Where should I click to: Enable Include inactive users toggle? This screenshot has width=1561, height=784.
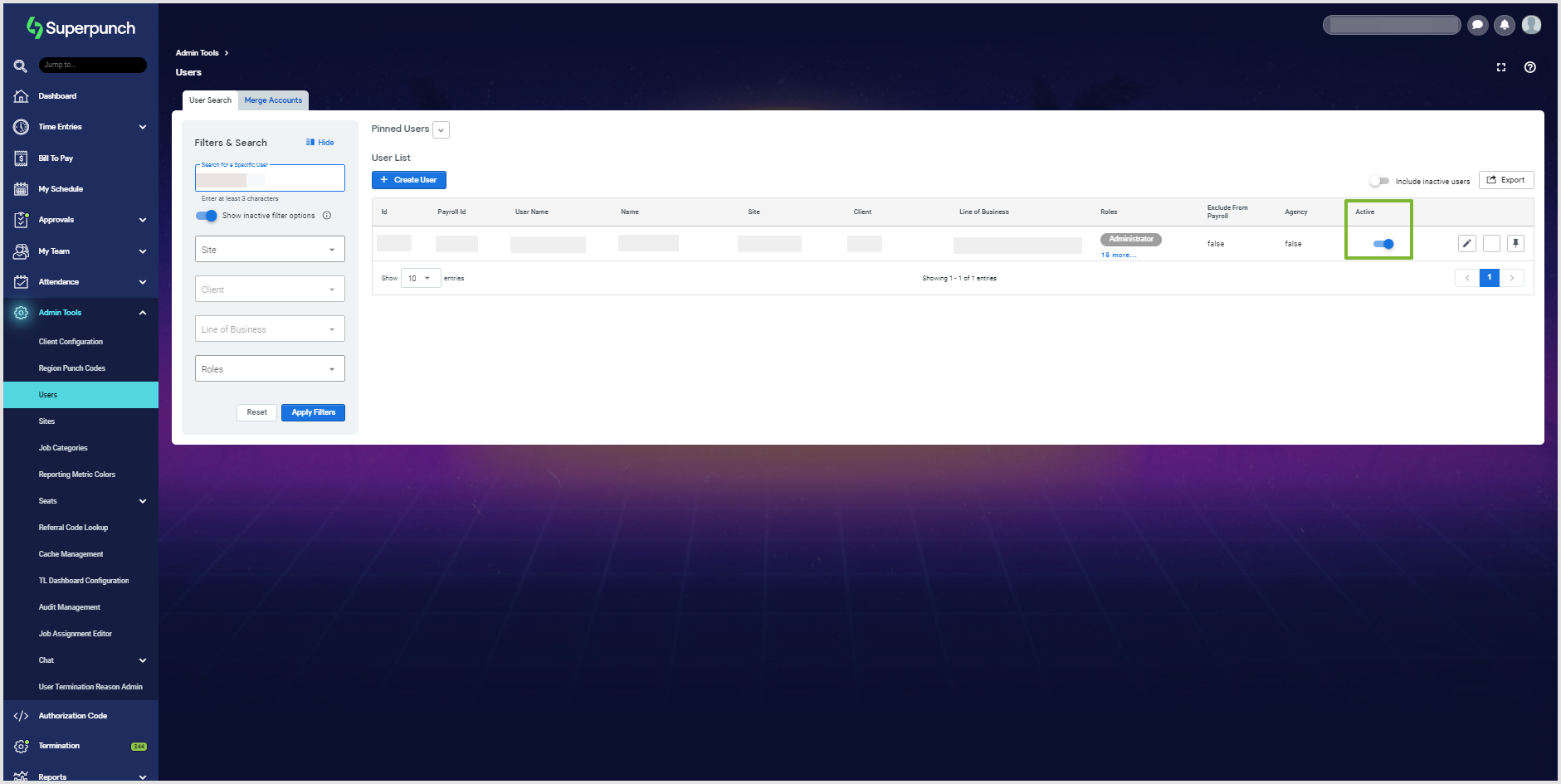click(1378, 181)
